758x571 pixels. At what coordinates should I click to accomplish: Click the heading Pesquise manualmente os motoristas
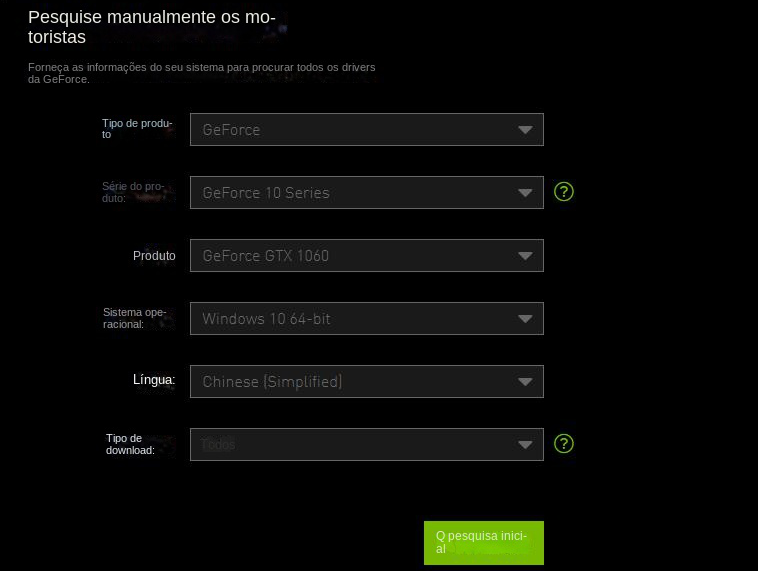pyautogui.click(x=152, y=27)
